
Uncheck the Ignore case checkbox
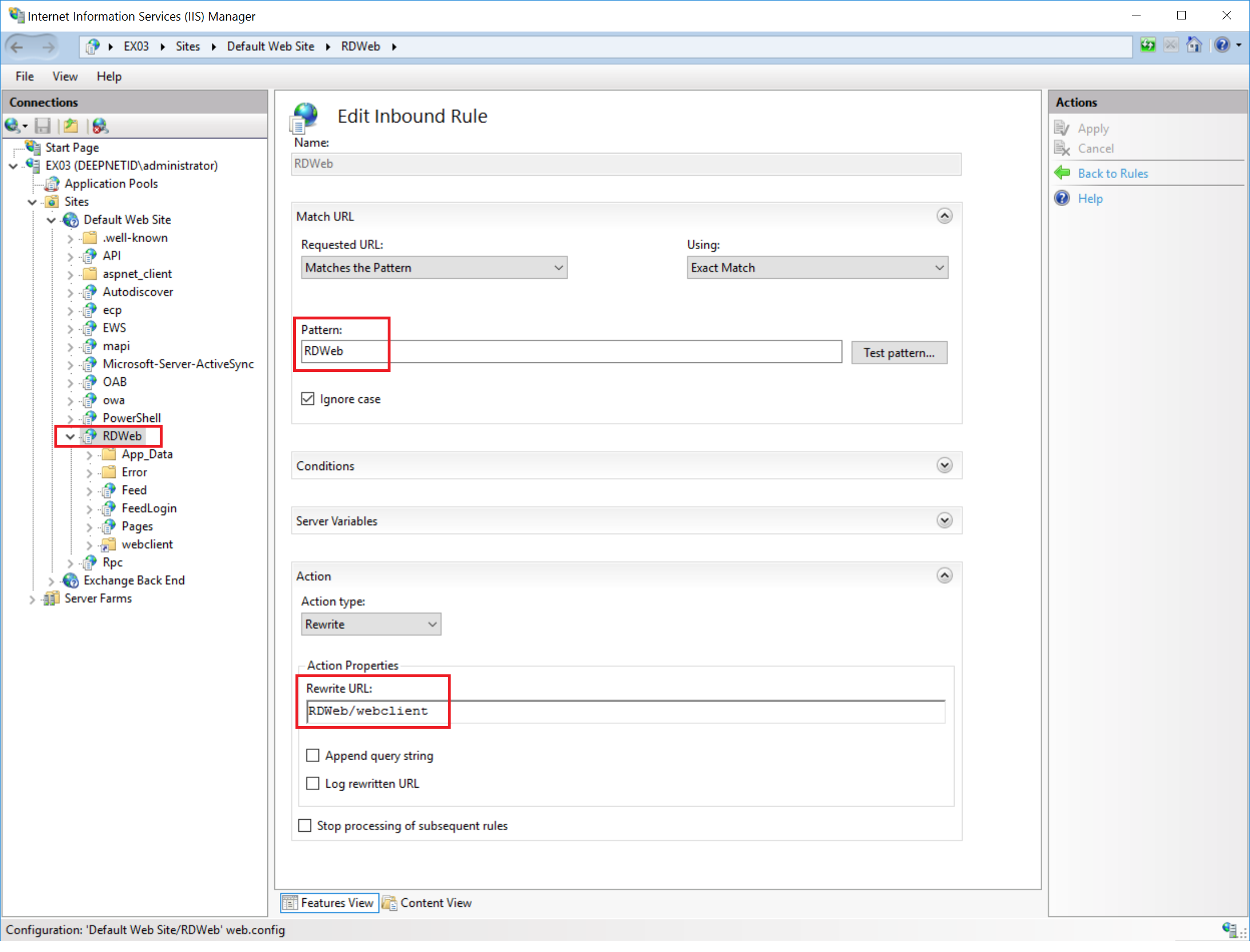click(308, 398)
